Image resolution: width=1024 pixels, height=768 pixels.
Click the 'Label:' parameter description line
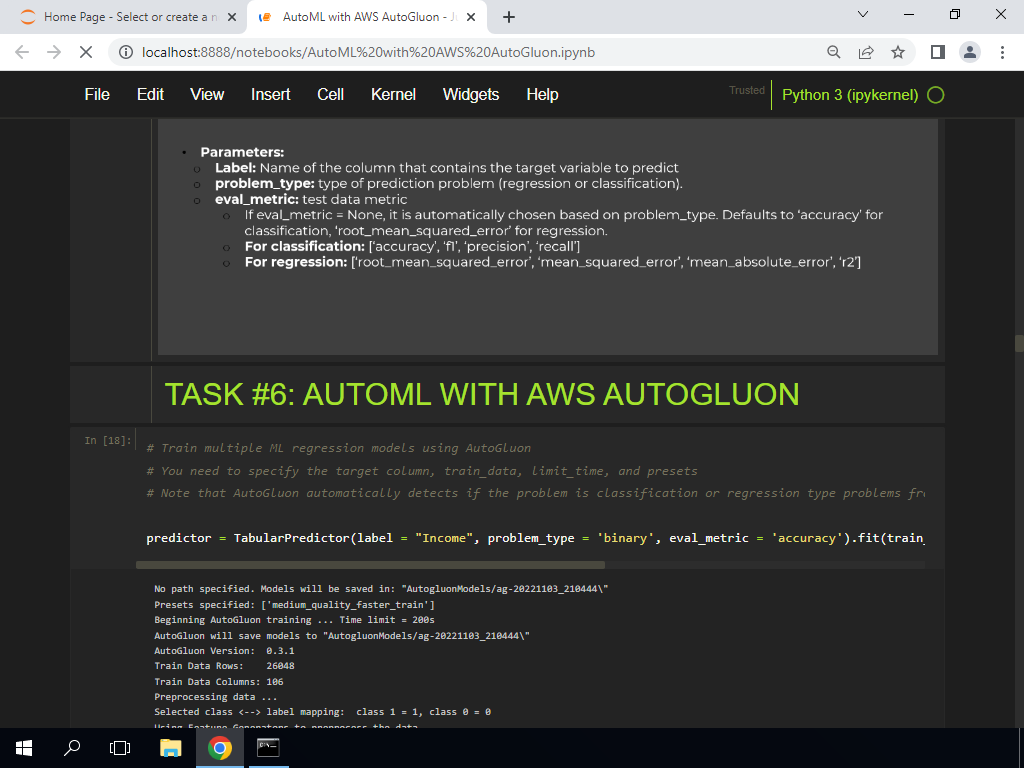447,168
